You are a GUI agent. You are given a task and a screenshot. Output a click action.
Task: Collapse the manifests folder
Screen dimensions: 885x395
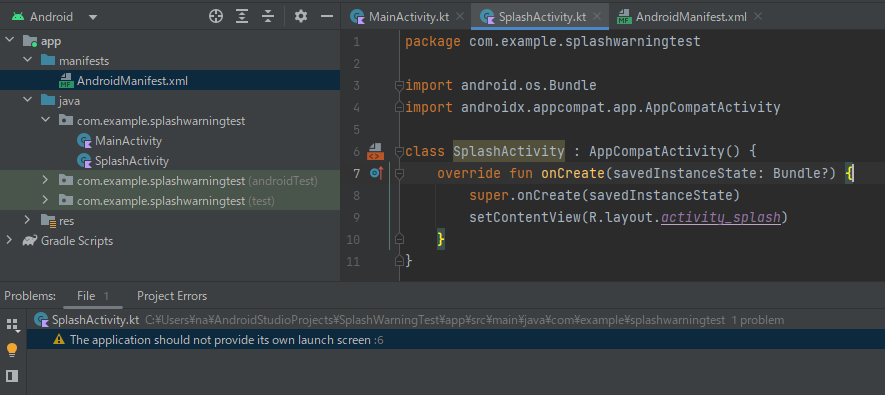[x=27, y=60]
